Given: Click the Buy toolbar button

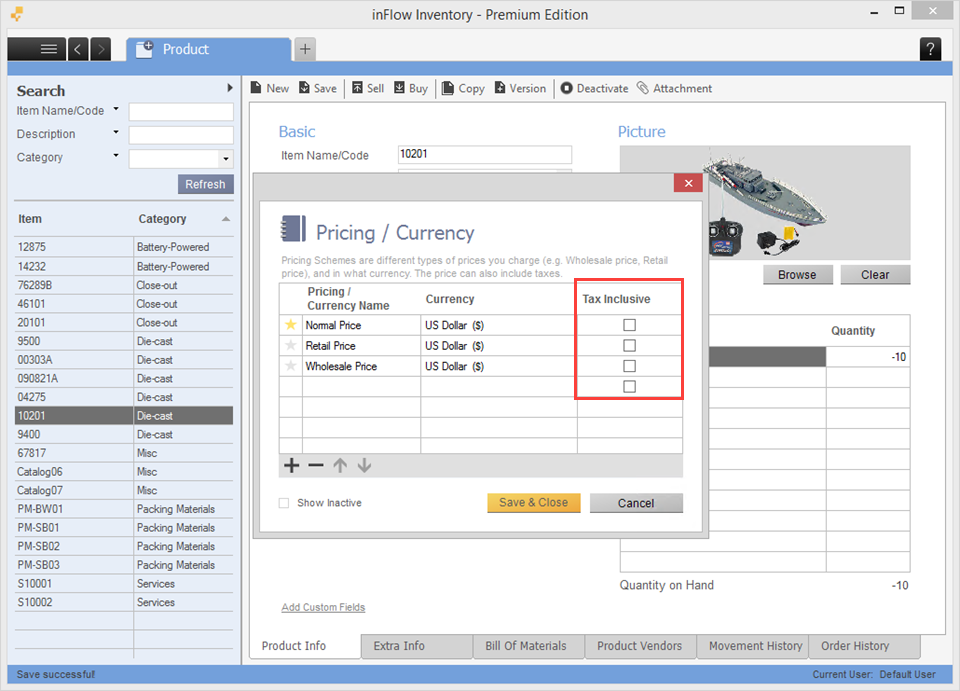Looking at the screenshot, I should 411,88.
